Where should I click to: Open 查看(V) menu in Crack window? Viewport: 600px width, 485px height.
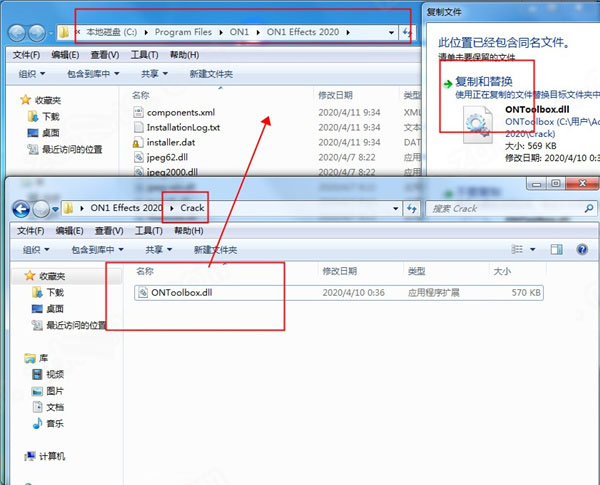pos(109,231)
